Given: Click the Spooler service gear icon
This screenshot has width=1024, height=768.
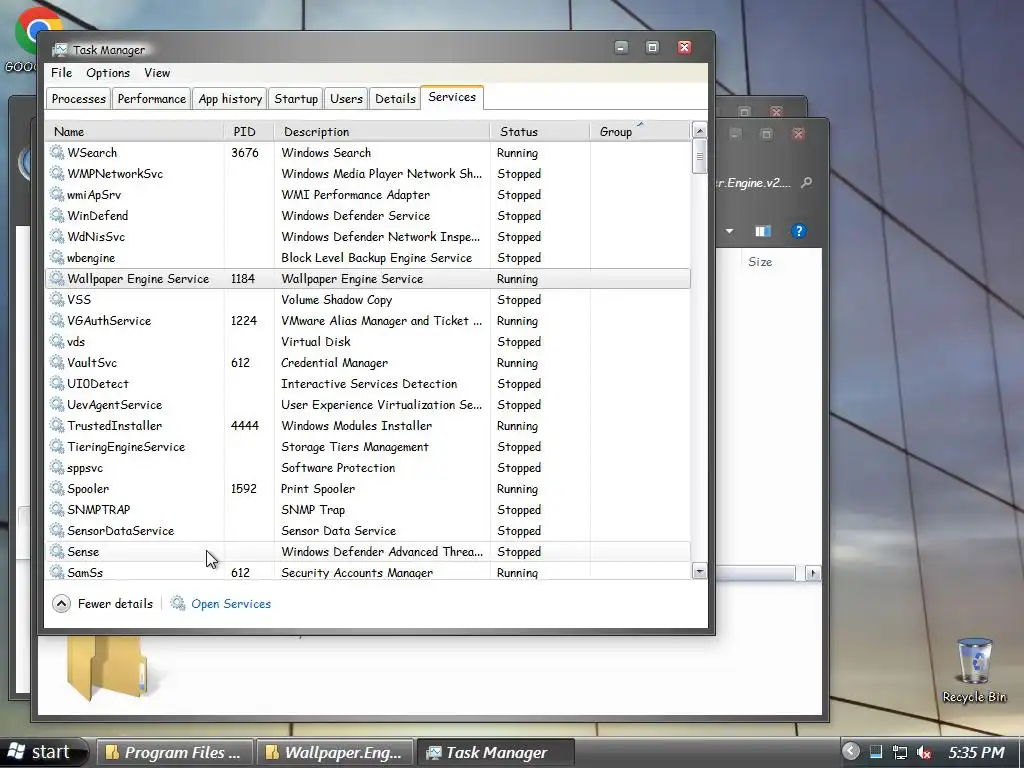Looking at the screenshot, I should click(x=57, y=488).
